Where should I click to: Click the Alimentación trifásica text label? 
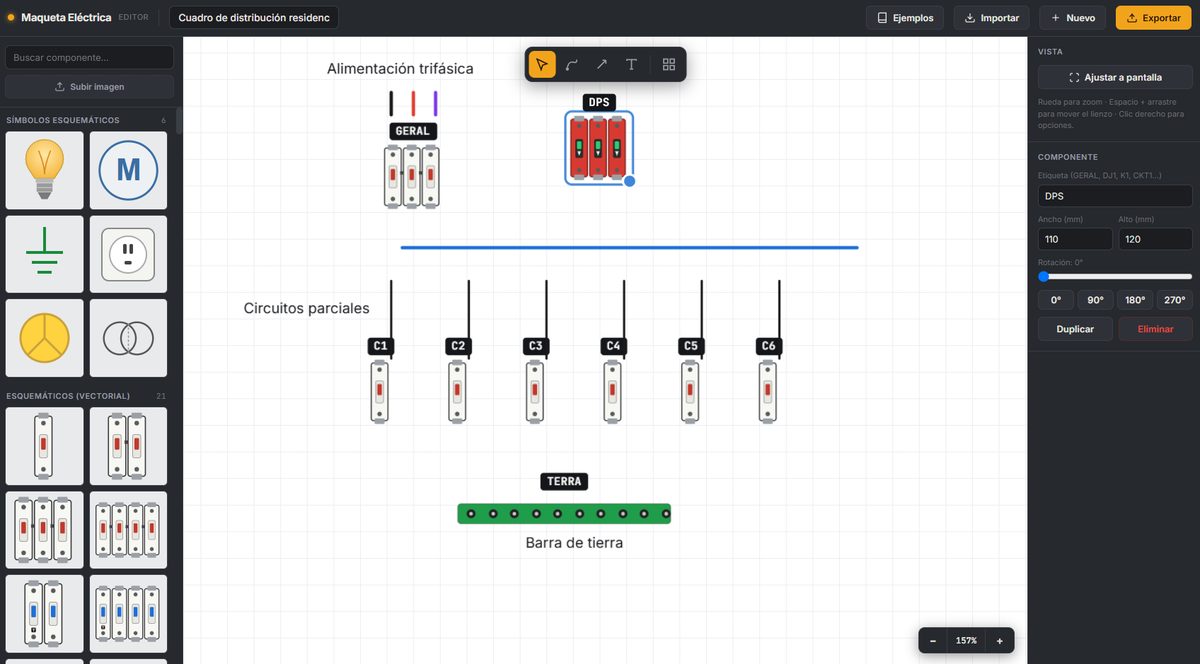pyautogui.click(x=400, y=69)
